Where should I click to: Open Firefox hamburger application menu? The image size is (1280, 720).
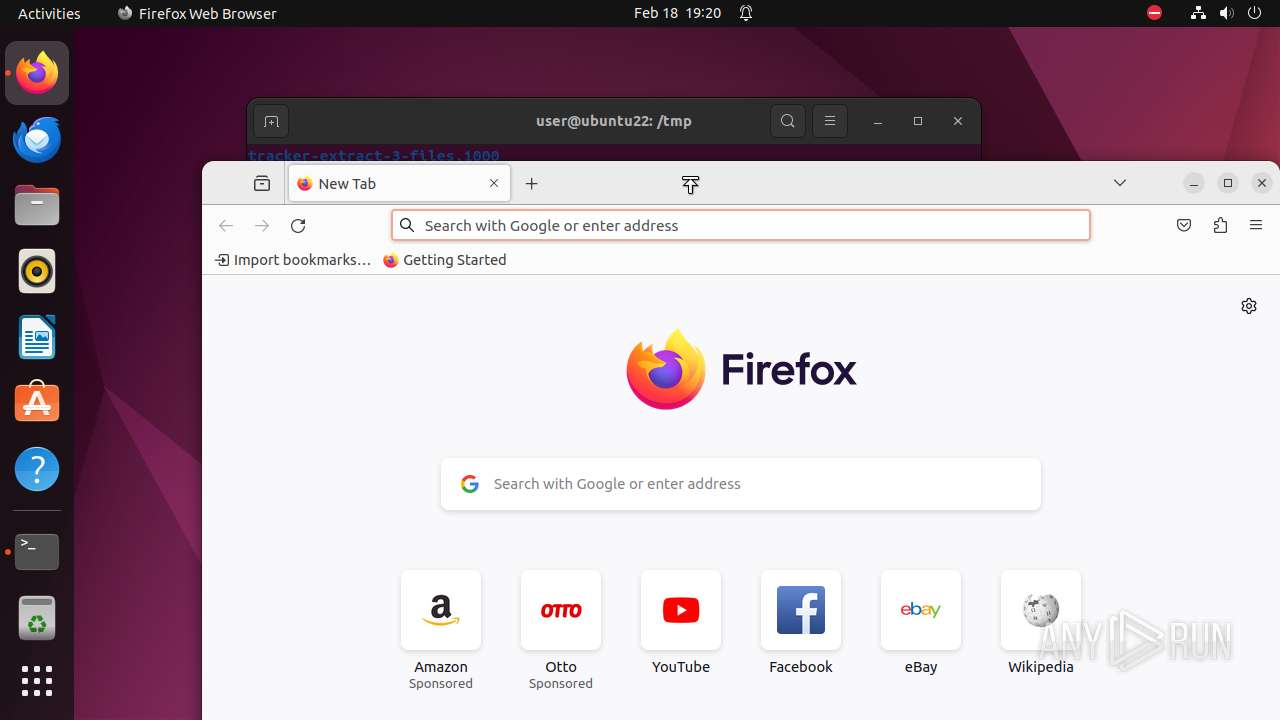pos(1256,226)
